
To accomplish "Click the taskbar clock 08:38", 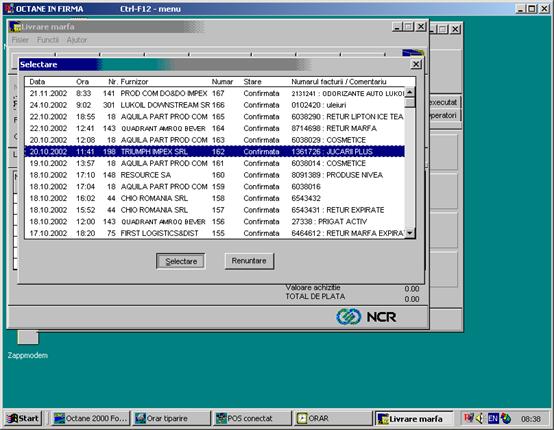I will pos(531,419).
